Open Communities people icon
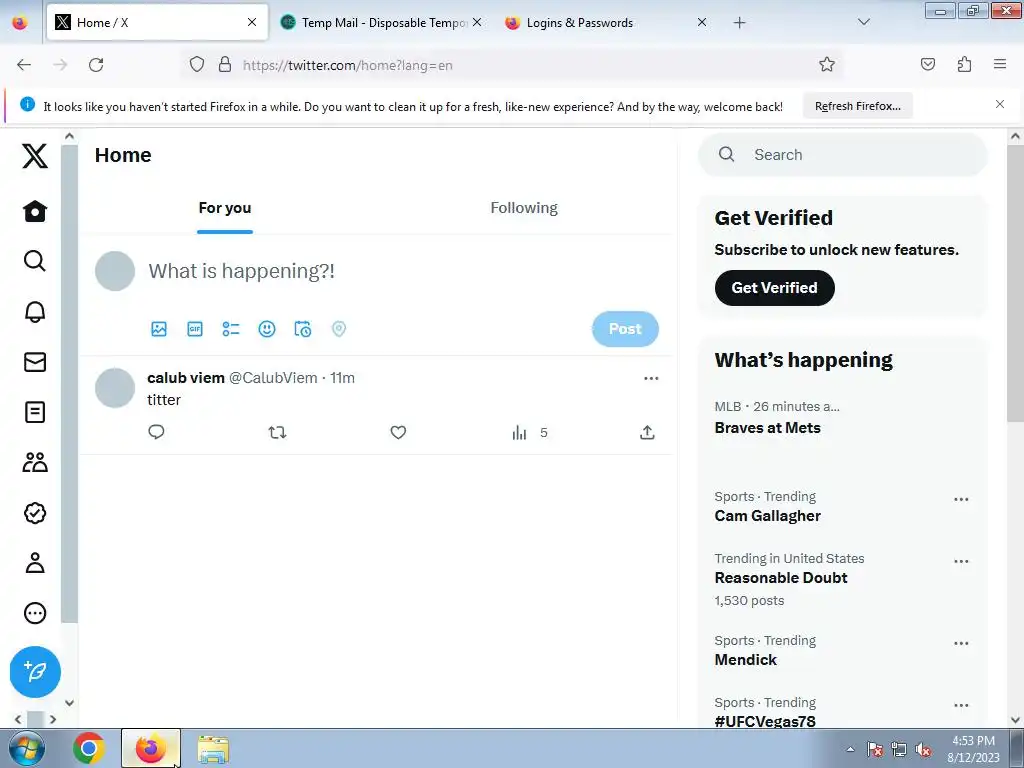The height and width of the screenshot is (768, 1024). click(x=35, y=462)
